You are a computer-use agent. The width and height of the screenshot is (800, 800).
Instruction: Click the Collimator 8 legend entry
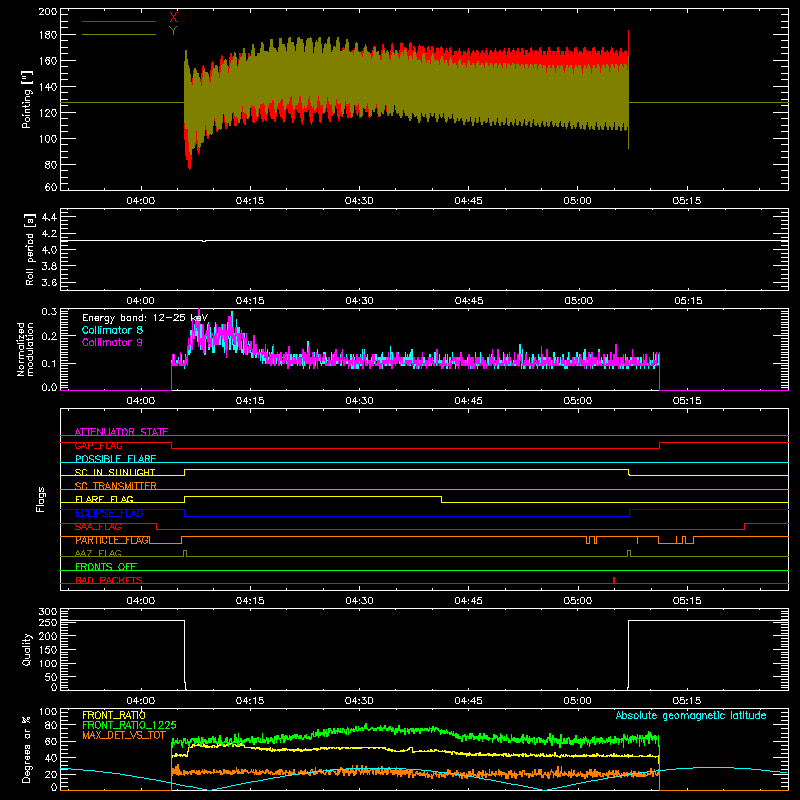coord(112,330)
